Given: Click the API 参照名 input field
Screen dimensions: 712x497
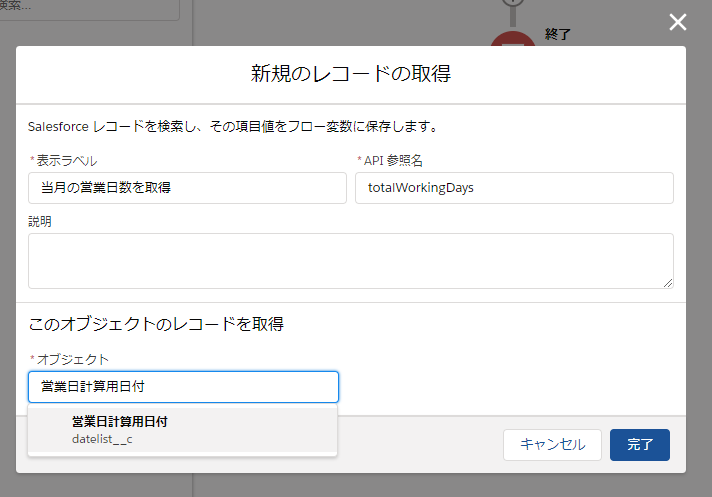Looking at the screenshot, I should [x=514, y=188].
